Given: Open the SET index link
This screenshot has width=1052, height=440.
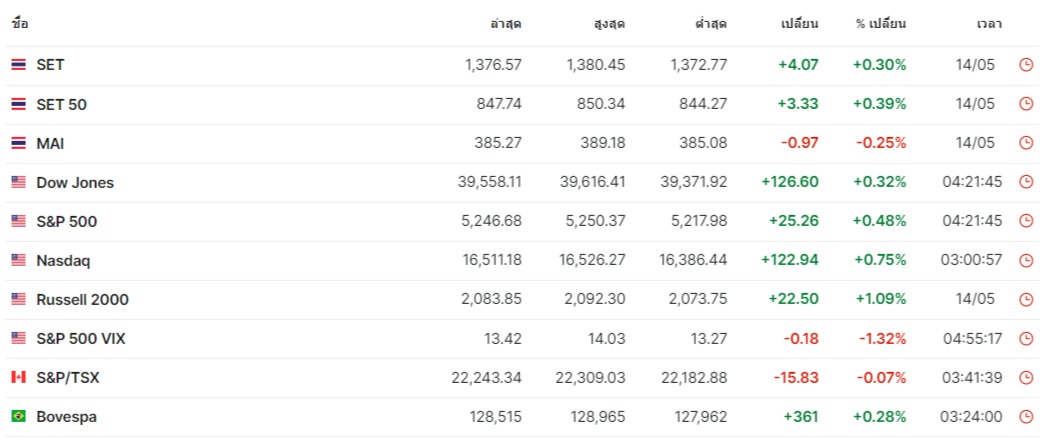Looking at the screenshot, I should [50, 65].
